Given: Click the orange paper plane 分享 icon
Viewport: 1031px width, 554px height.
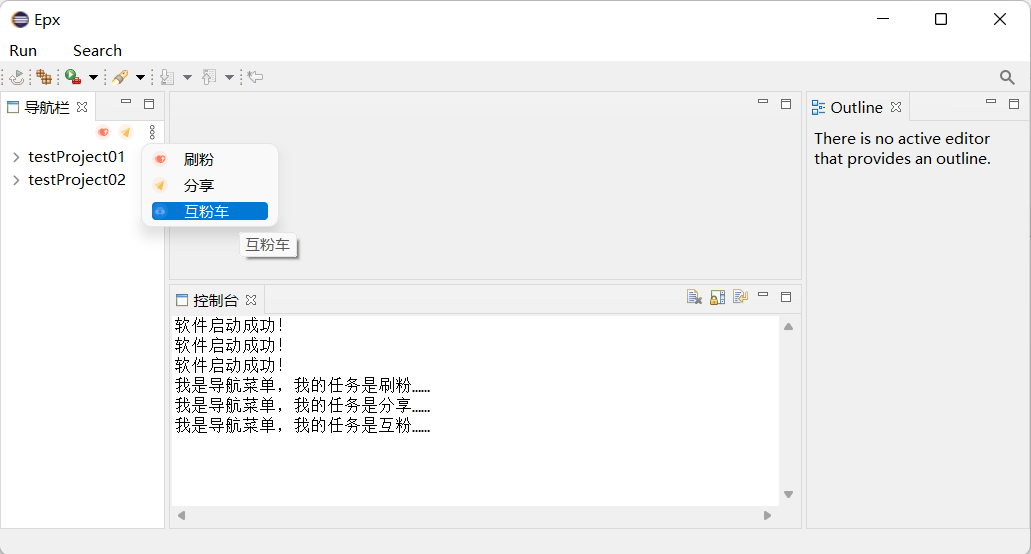Looking at the screenshot, I should (126, 132).
